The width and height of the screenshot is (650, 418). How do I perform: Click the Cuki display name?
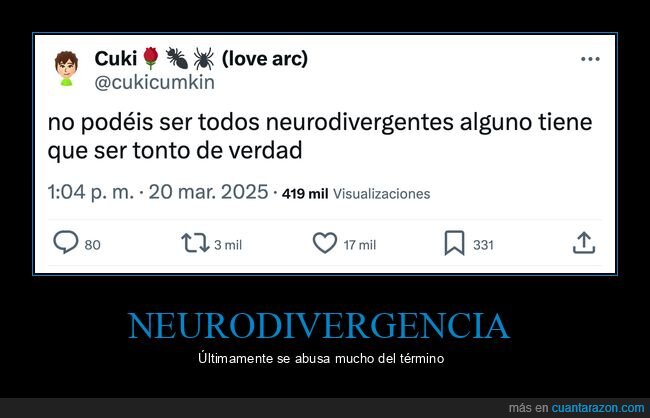click(x=116, y=59)
